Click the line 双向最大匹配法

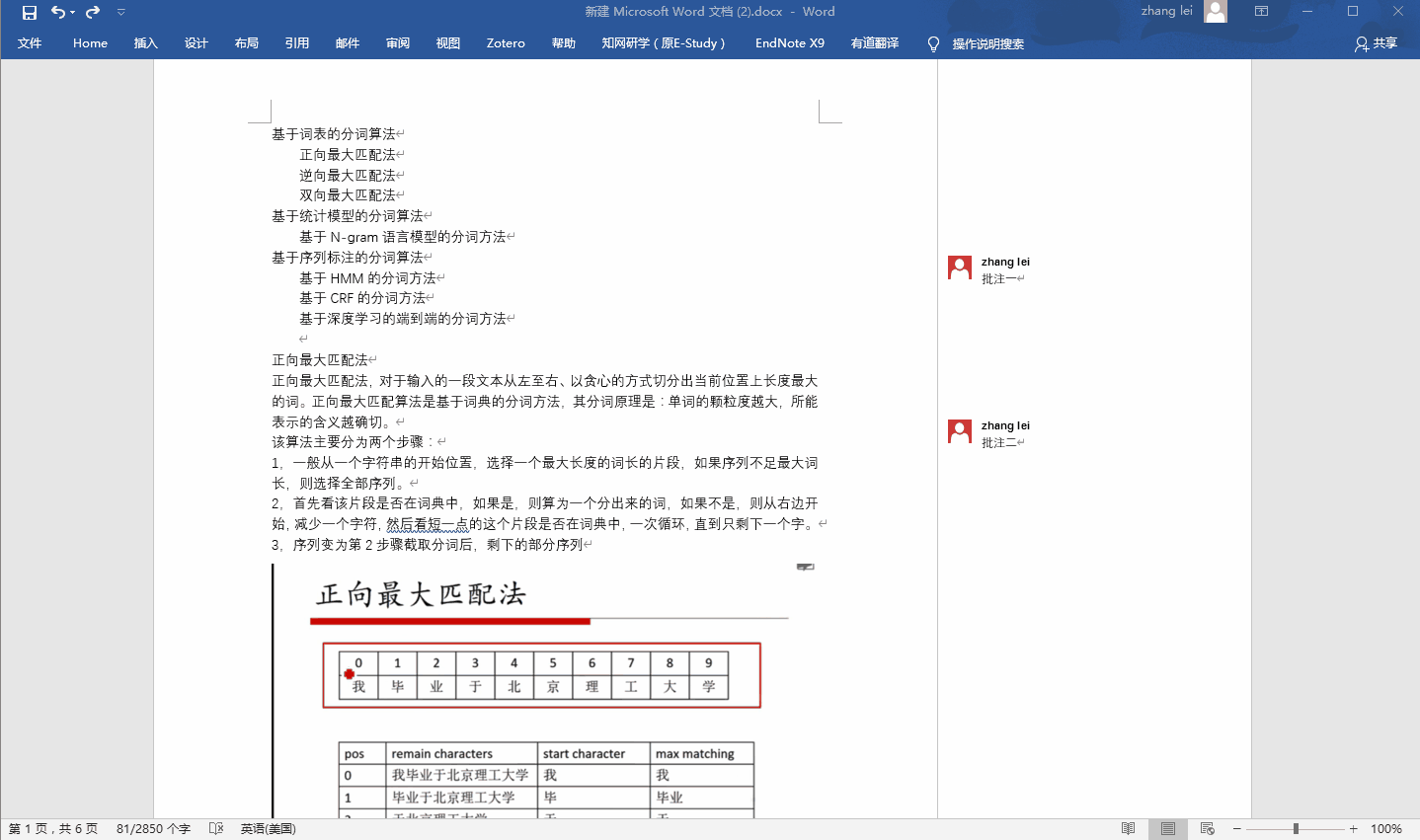tap(348, 195)
